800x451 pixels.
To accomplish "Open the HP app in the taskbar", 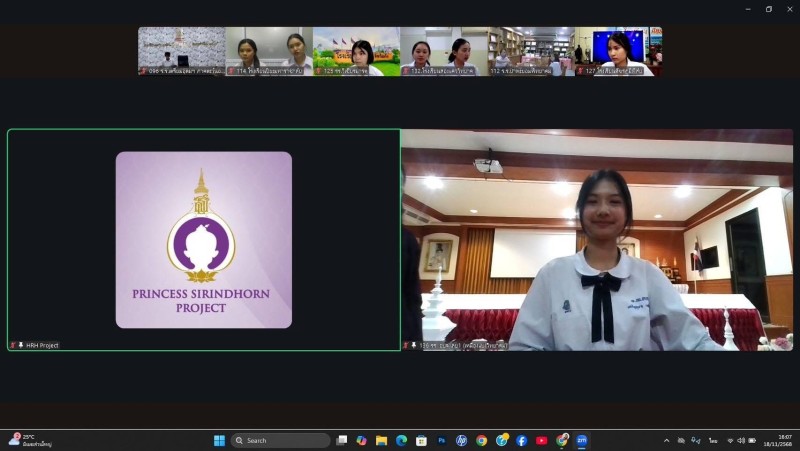I will [461, 440].
